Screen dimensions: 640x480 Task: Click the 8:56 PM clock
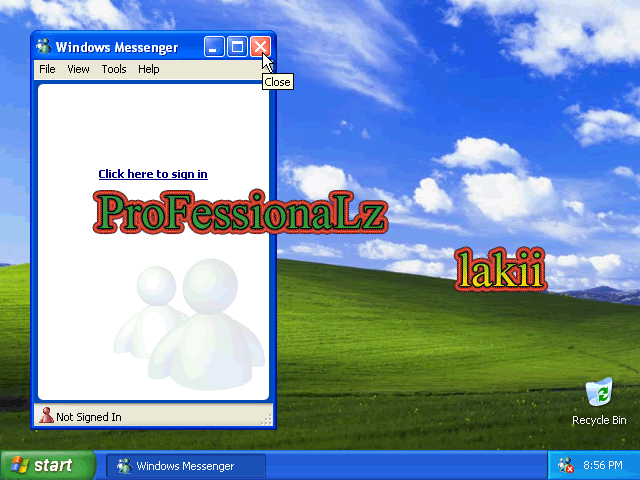tap(602, 465)
